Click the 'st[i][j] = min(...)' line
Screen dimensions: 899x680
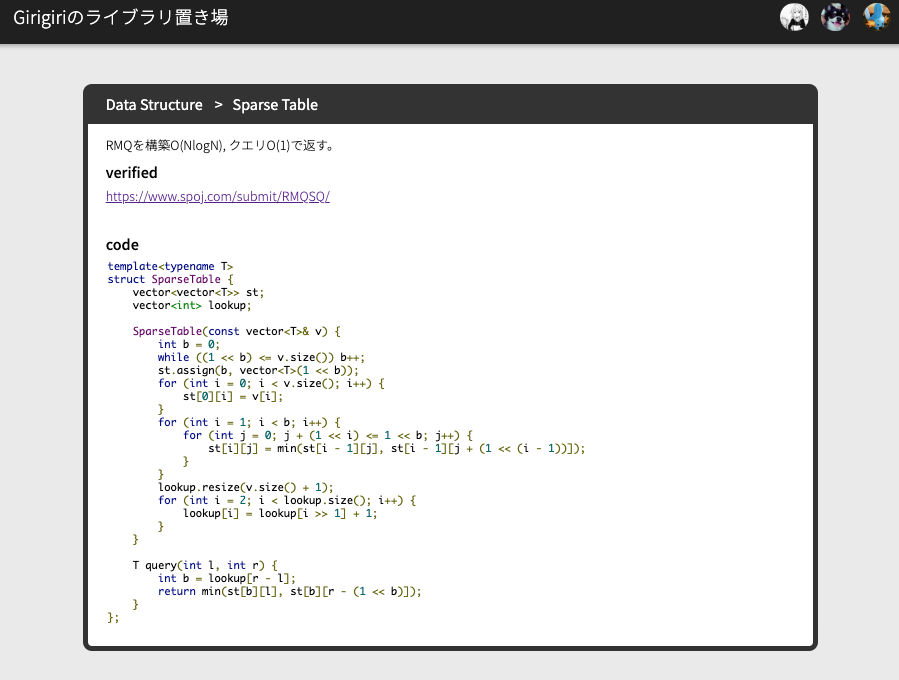coord(397,448)
